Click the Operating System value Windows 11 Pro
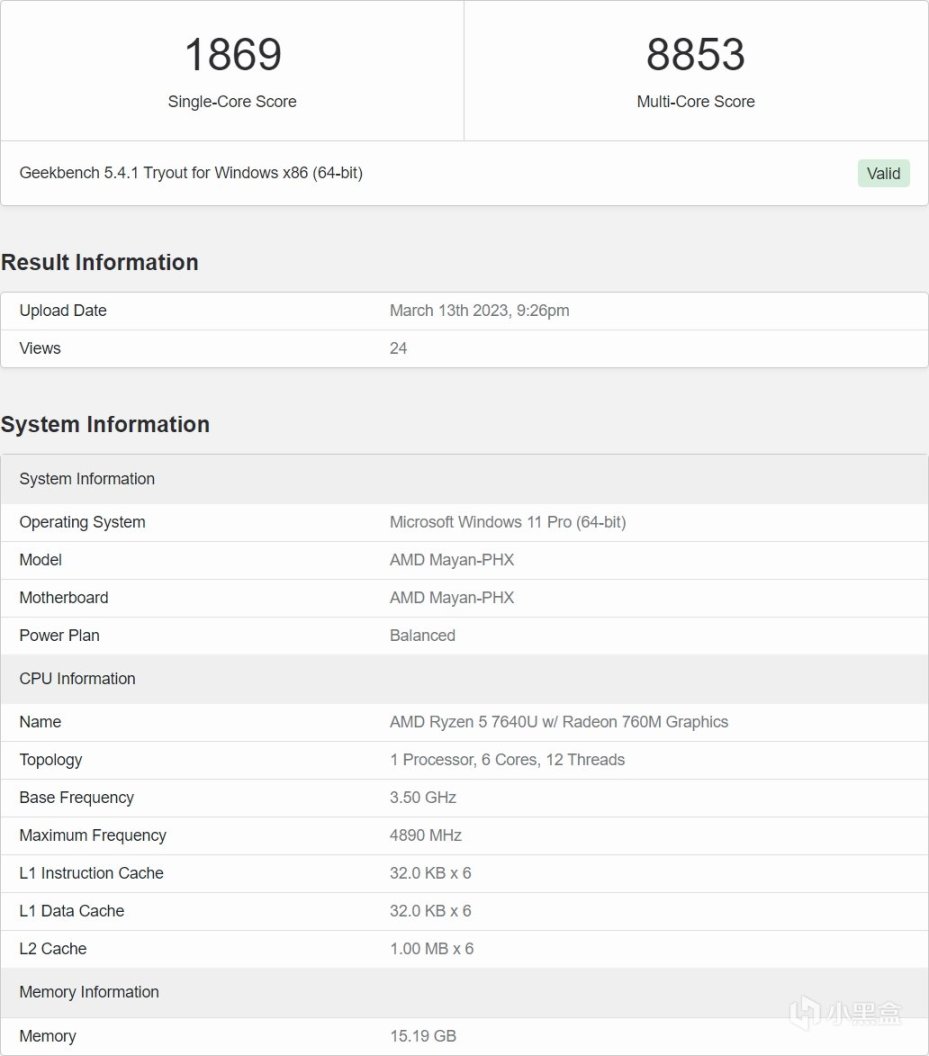 pyautogui.click(x=507, y=522)
